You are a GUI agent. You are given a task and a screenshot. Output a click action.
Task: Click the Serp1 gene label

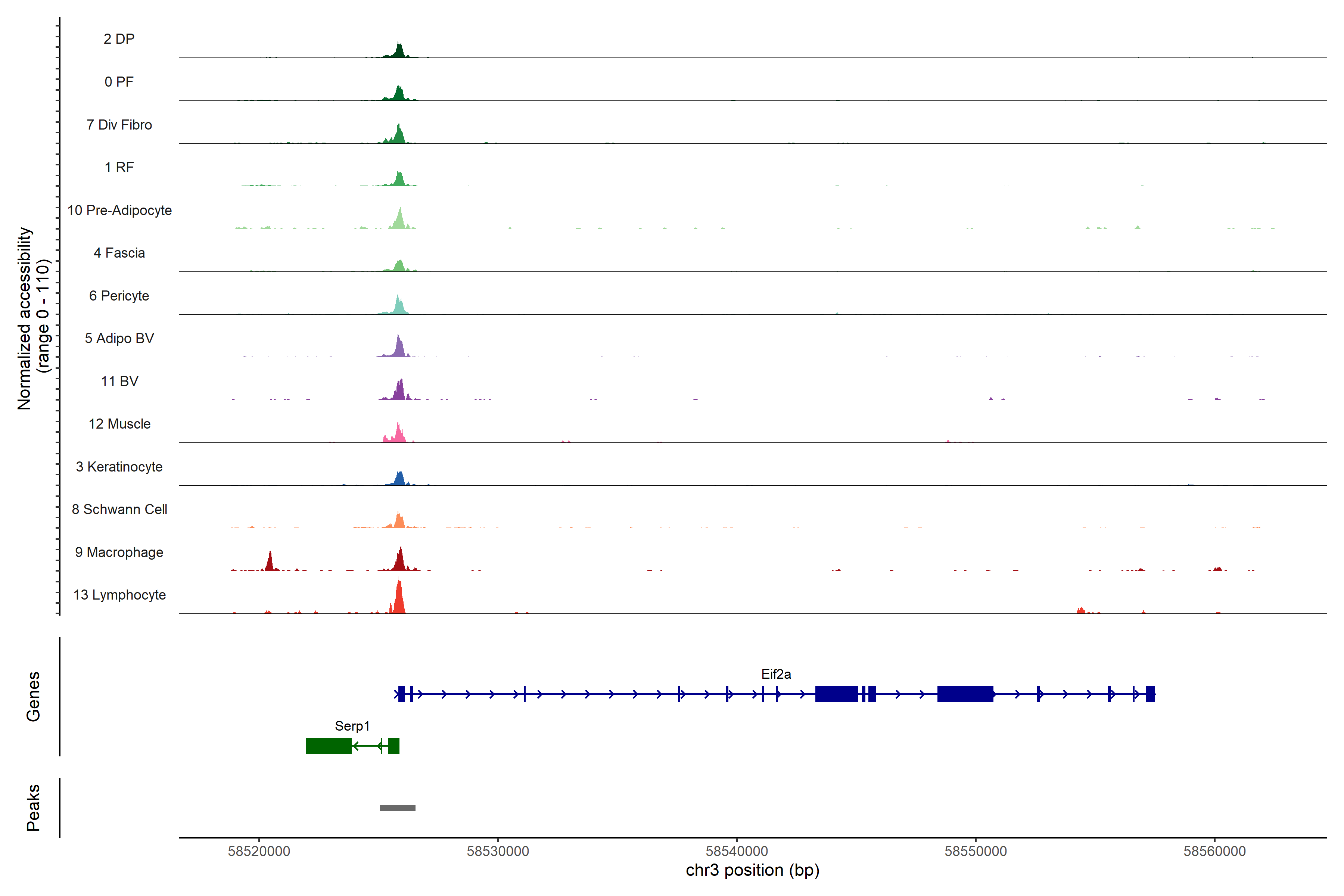pos(352,726)
